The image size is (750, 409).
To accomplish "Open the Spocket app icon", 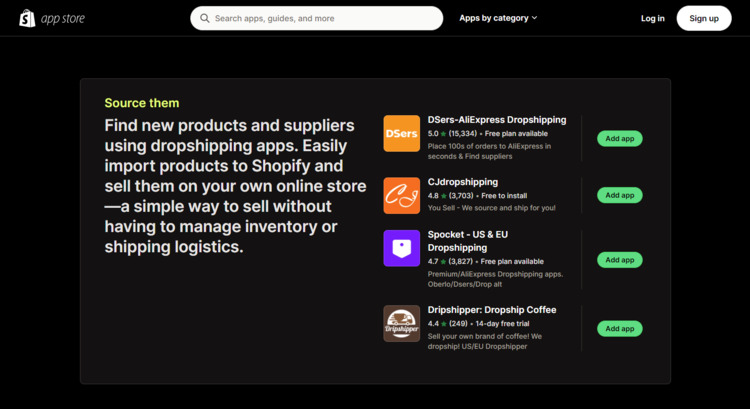I will [401, 248].
